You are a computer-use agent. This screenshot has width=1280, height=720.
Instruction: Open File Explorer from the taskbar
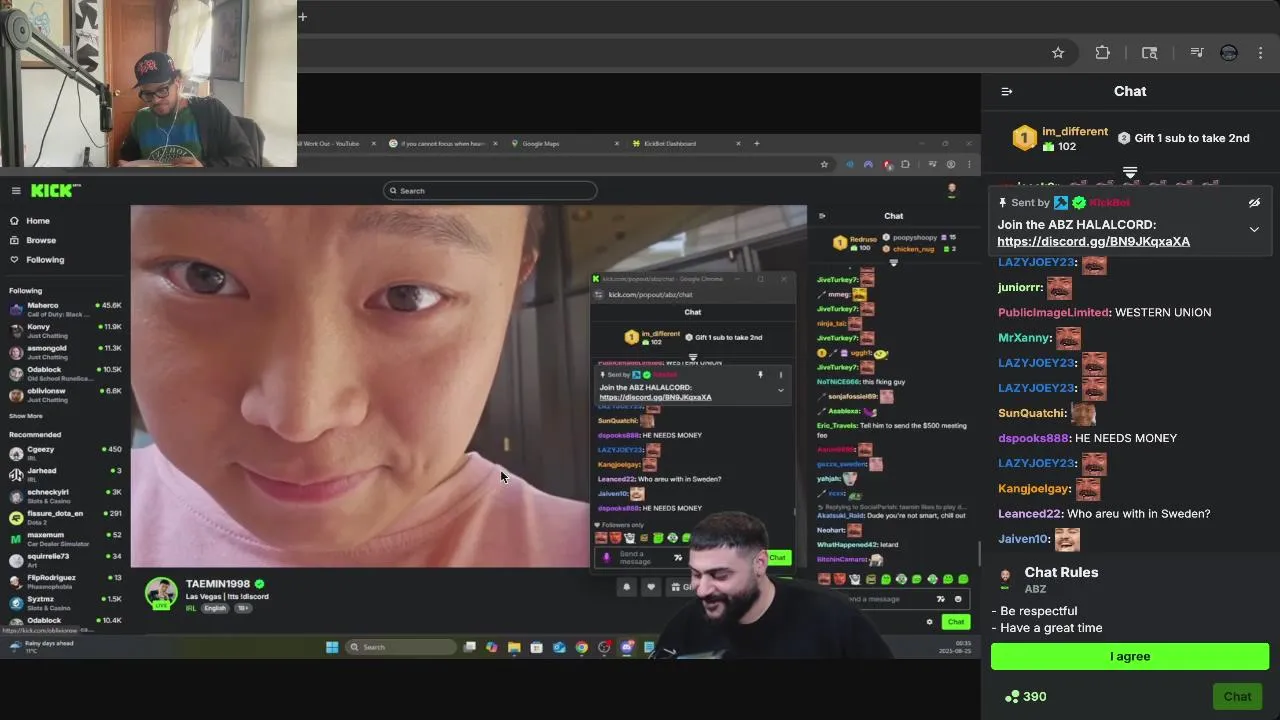click(514, 647)
